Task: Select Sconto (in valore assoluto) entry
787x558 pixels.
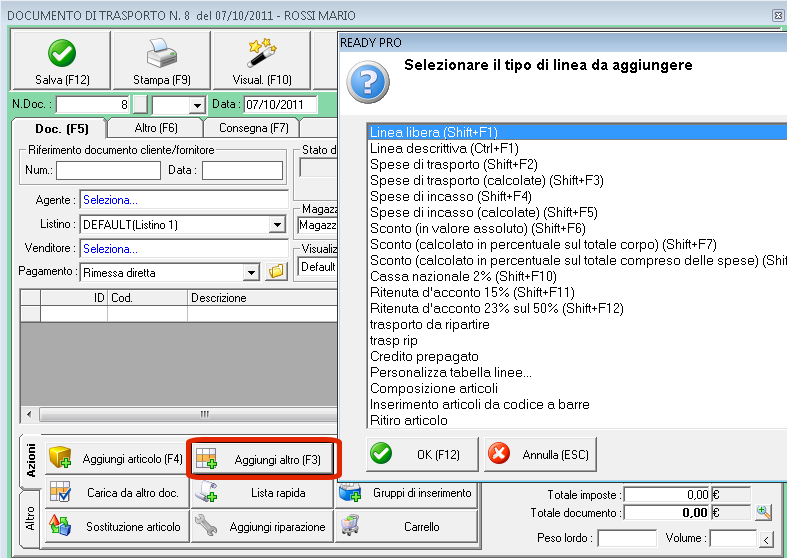Action: [577, 228]
